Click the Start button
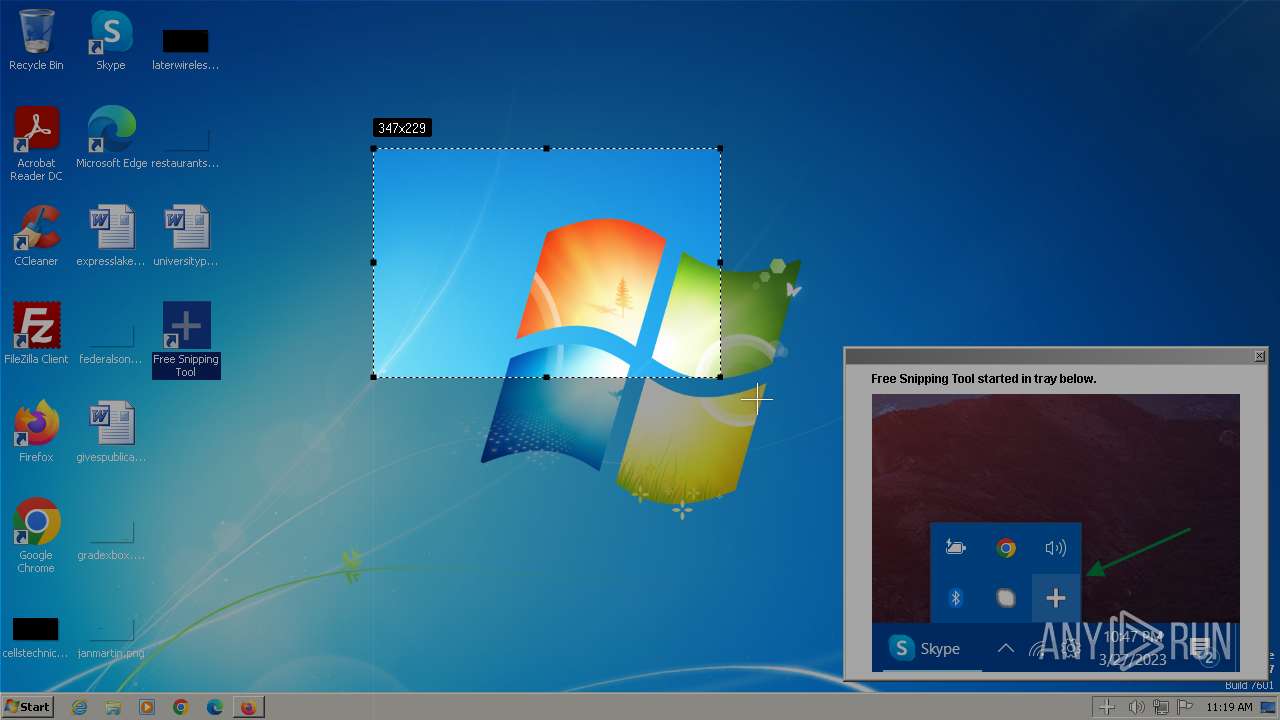 click(x=27, y=707)
